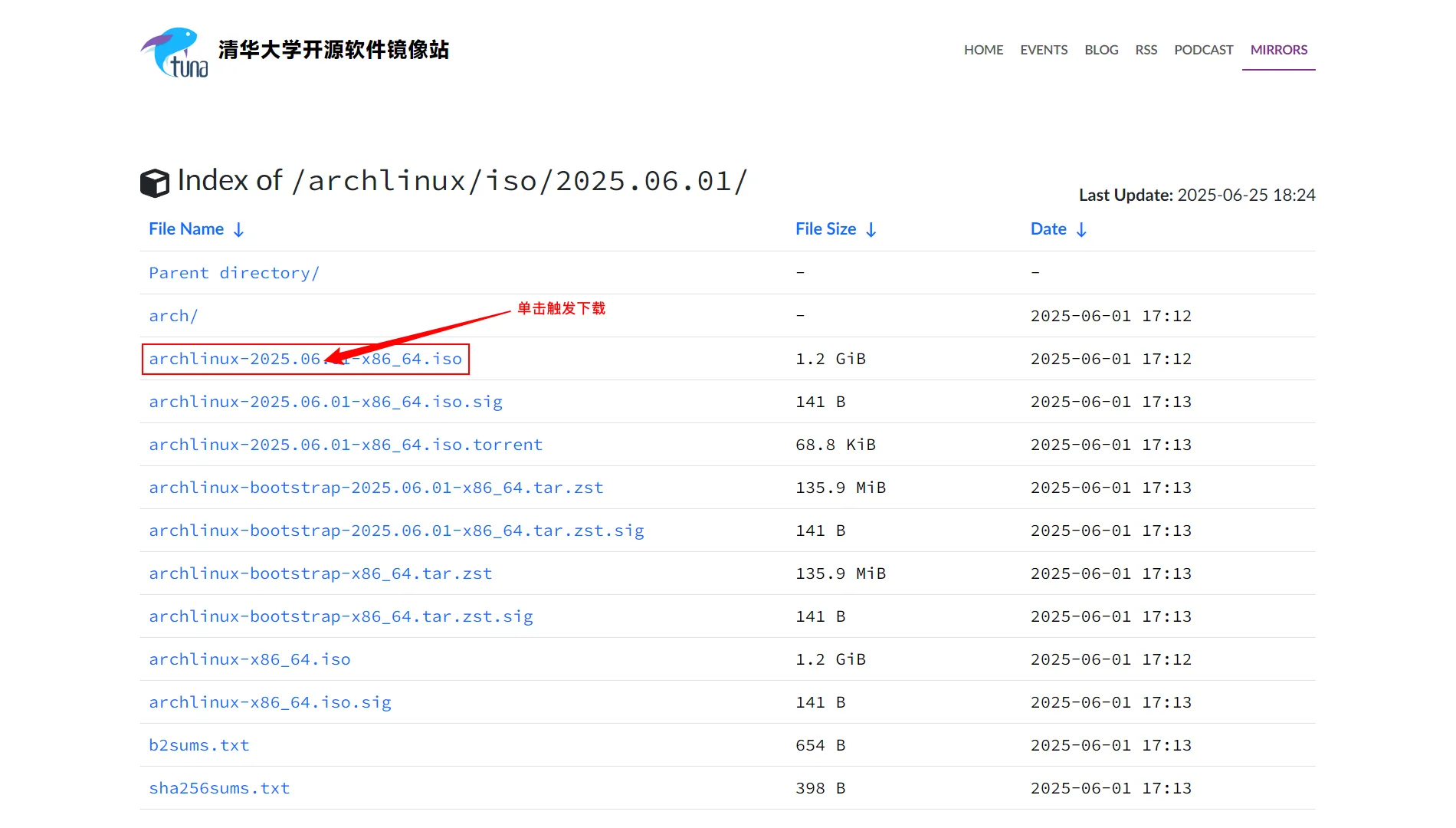Open archlinux-2025.06.01-x86_64.iso.sig
The image size is (1456, 828).
click(x=326, y=402)
